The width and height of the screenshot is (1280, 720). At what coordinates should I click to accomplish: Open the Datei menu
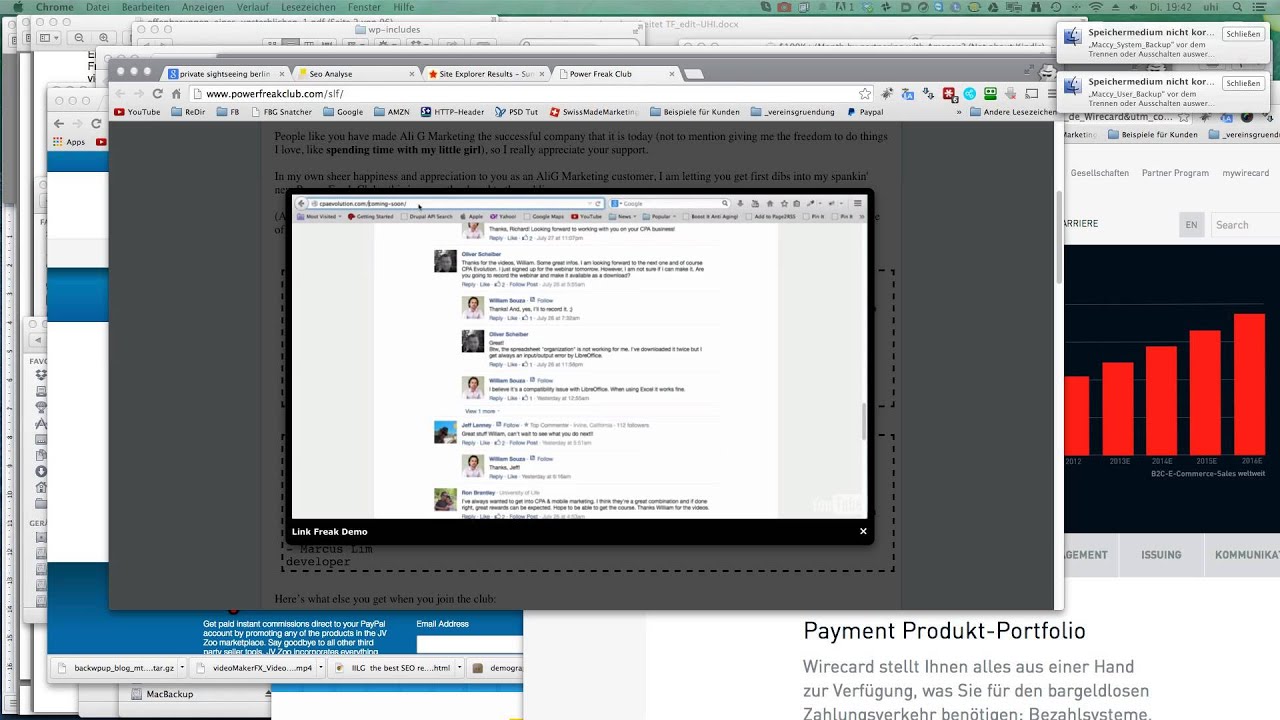98,7
